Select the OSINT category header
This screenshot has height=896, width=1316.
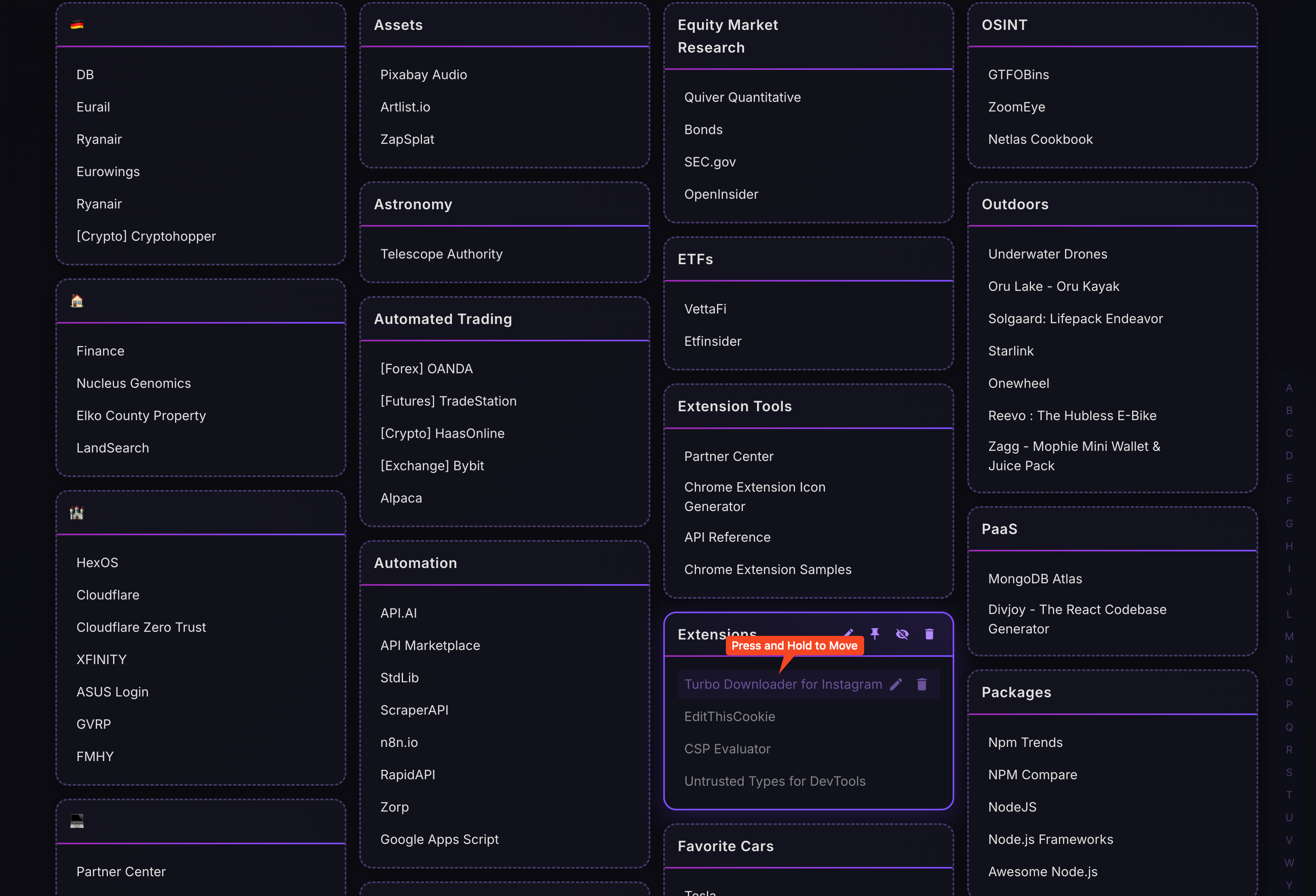pyautogui.click(x=1004, y=25)
